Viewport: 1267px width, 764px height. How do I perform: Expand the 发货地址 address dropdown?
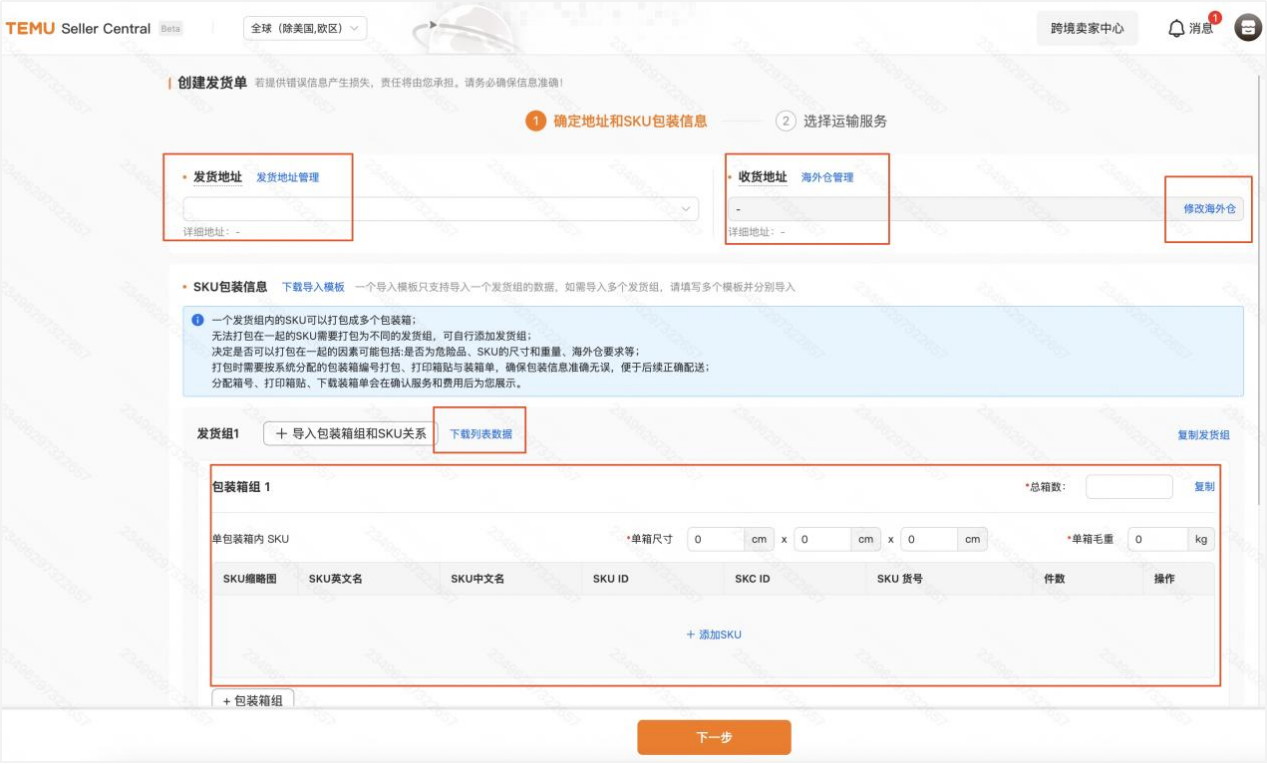click(x=441, y=209)
